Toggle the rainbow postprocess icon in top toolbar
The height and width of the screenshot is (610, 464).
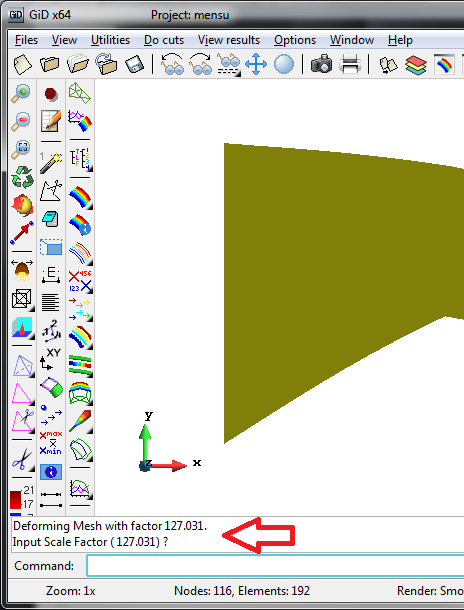444,65
